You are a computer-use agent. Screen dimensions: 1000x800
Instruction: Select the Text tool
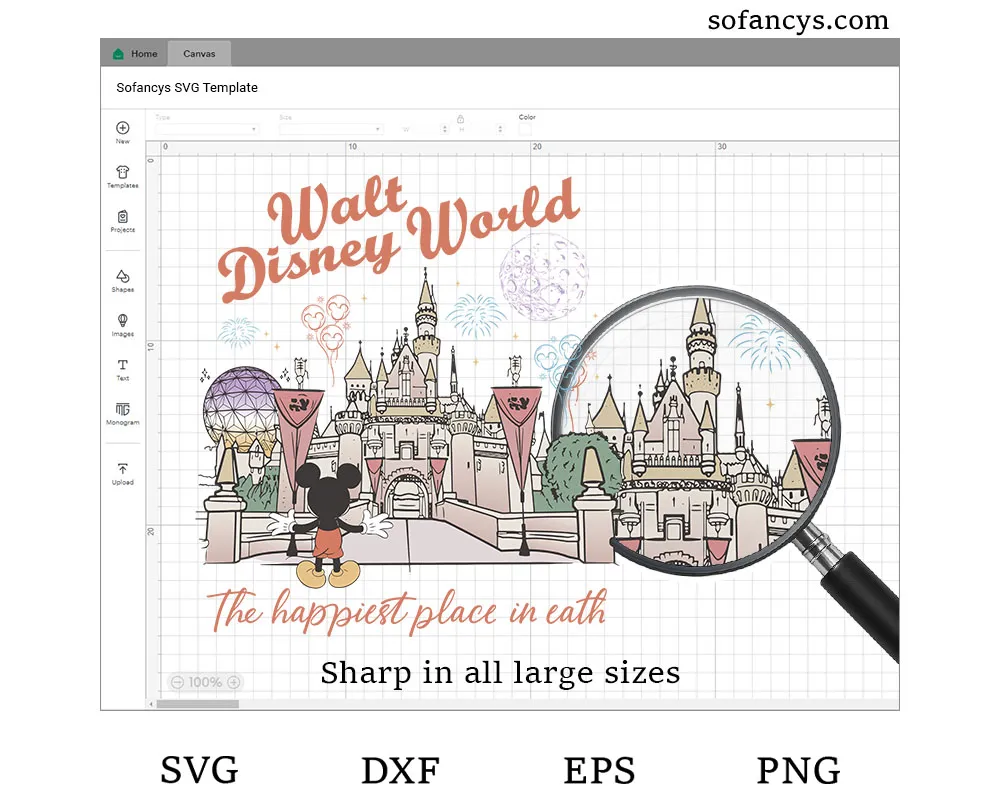[122, 369]
